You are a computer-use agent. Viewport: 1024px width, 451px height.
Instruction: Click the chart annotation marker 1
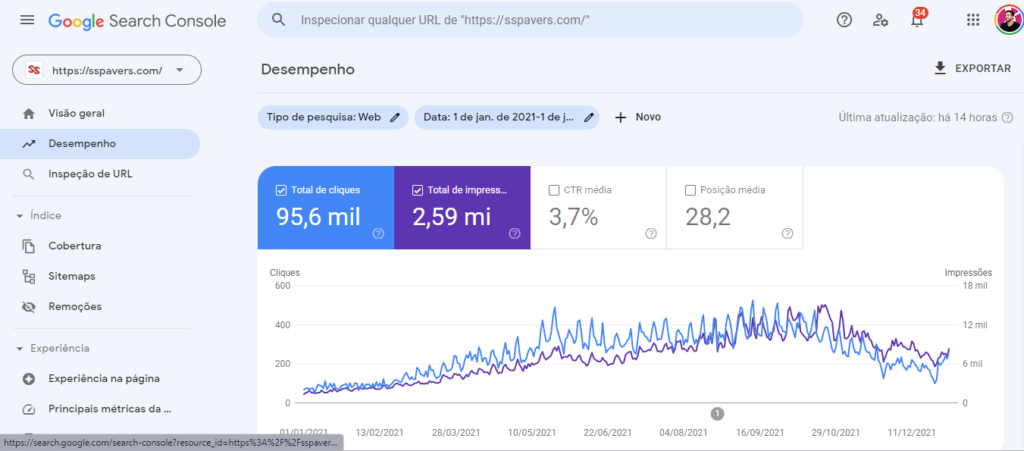coord(717,413)
